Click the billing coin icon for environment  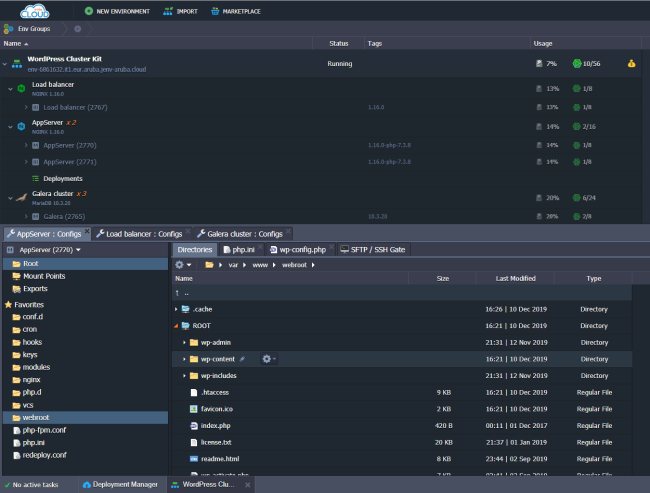631,64
